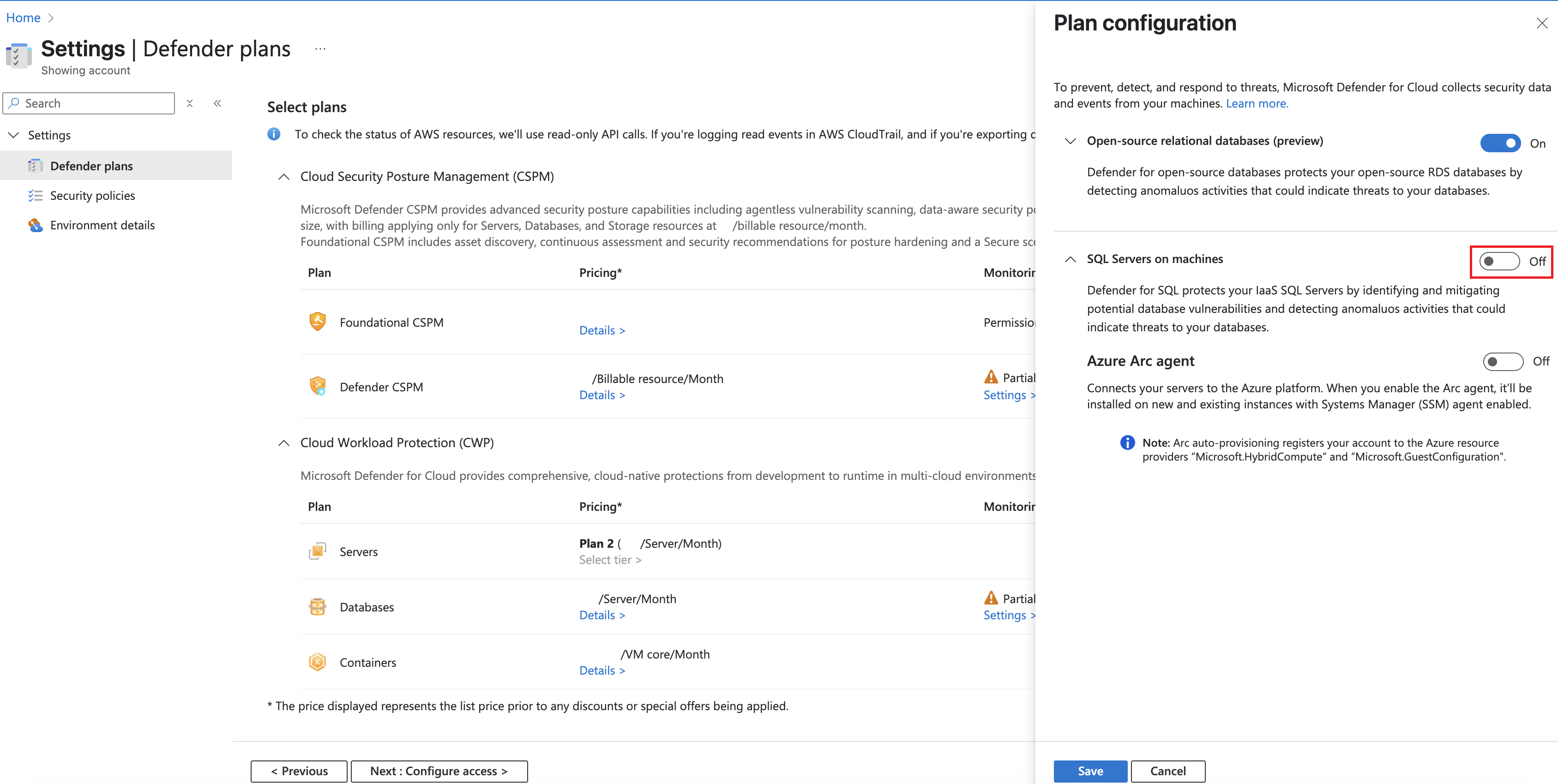Open Security policies in the sidebar
Screen dimensions: 1558x784
[92, 196]
